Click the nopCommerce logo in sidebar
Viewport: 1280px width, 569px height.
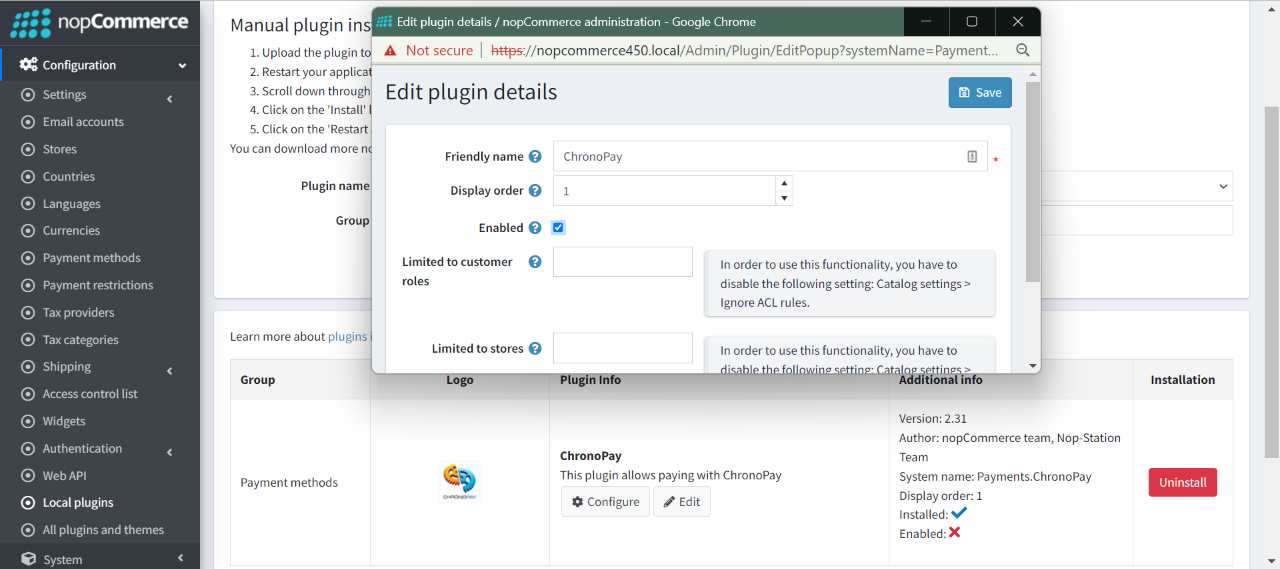99,22
